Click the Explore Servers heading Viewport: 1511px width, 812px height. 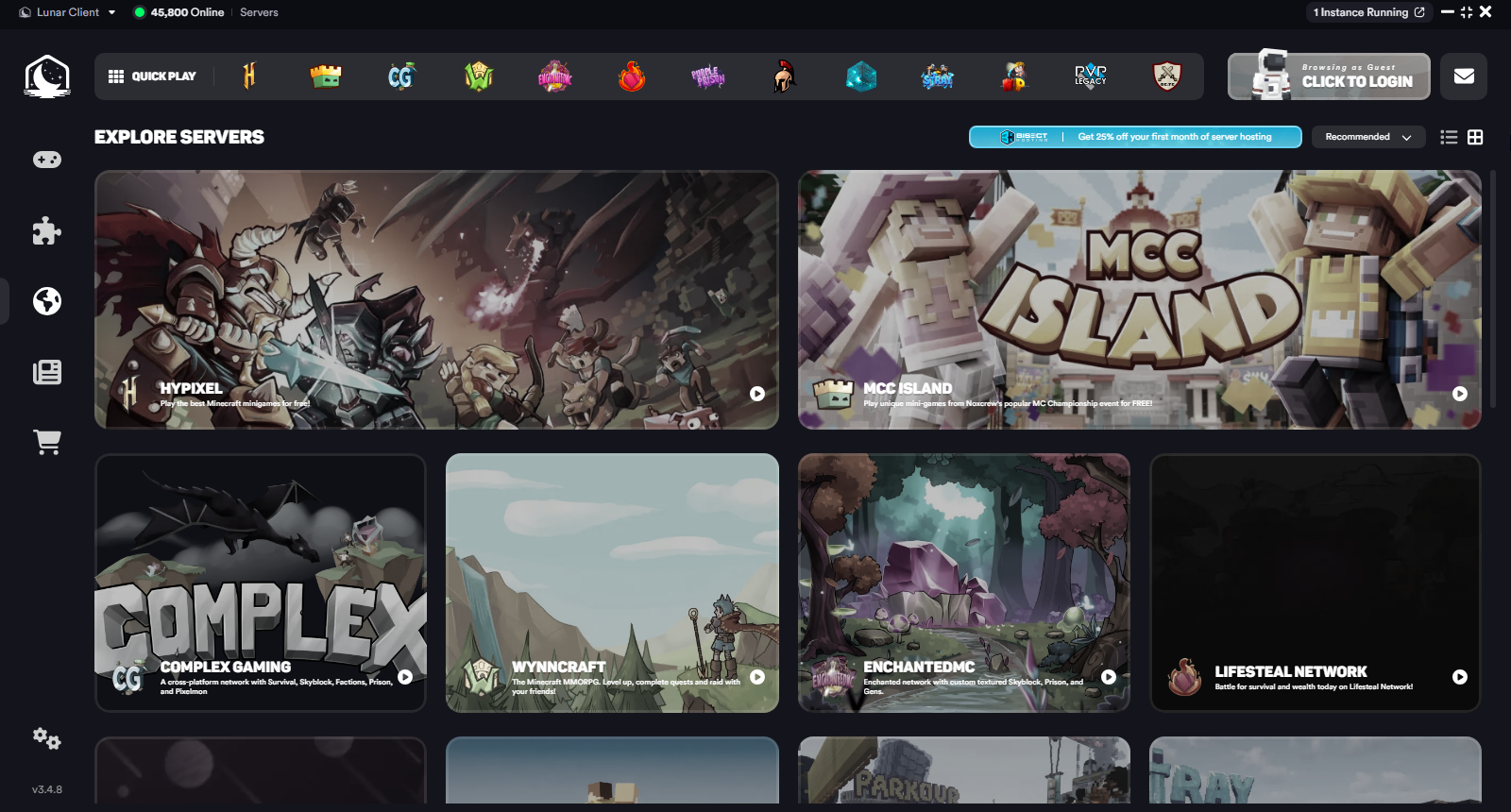(x=179, y=137)
